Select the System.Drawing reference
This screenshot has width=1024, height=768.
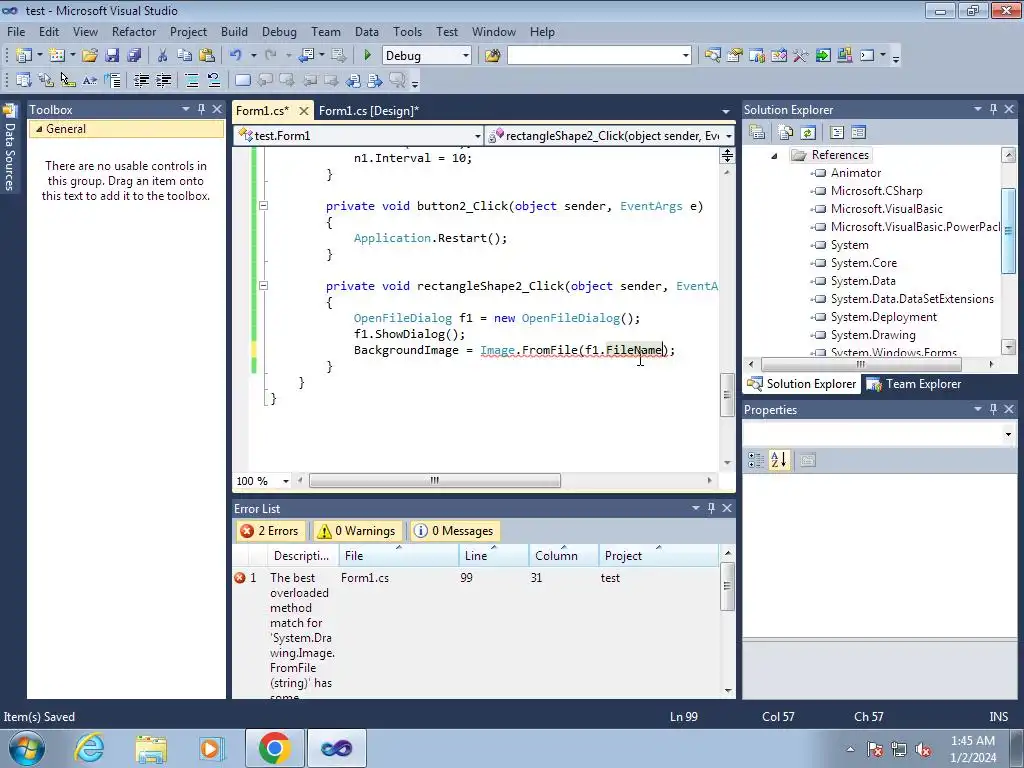point(872,335)
